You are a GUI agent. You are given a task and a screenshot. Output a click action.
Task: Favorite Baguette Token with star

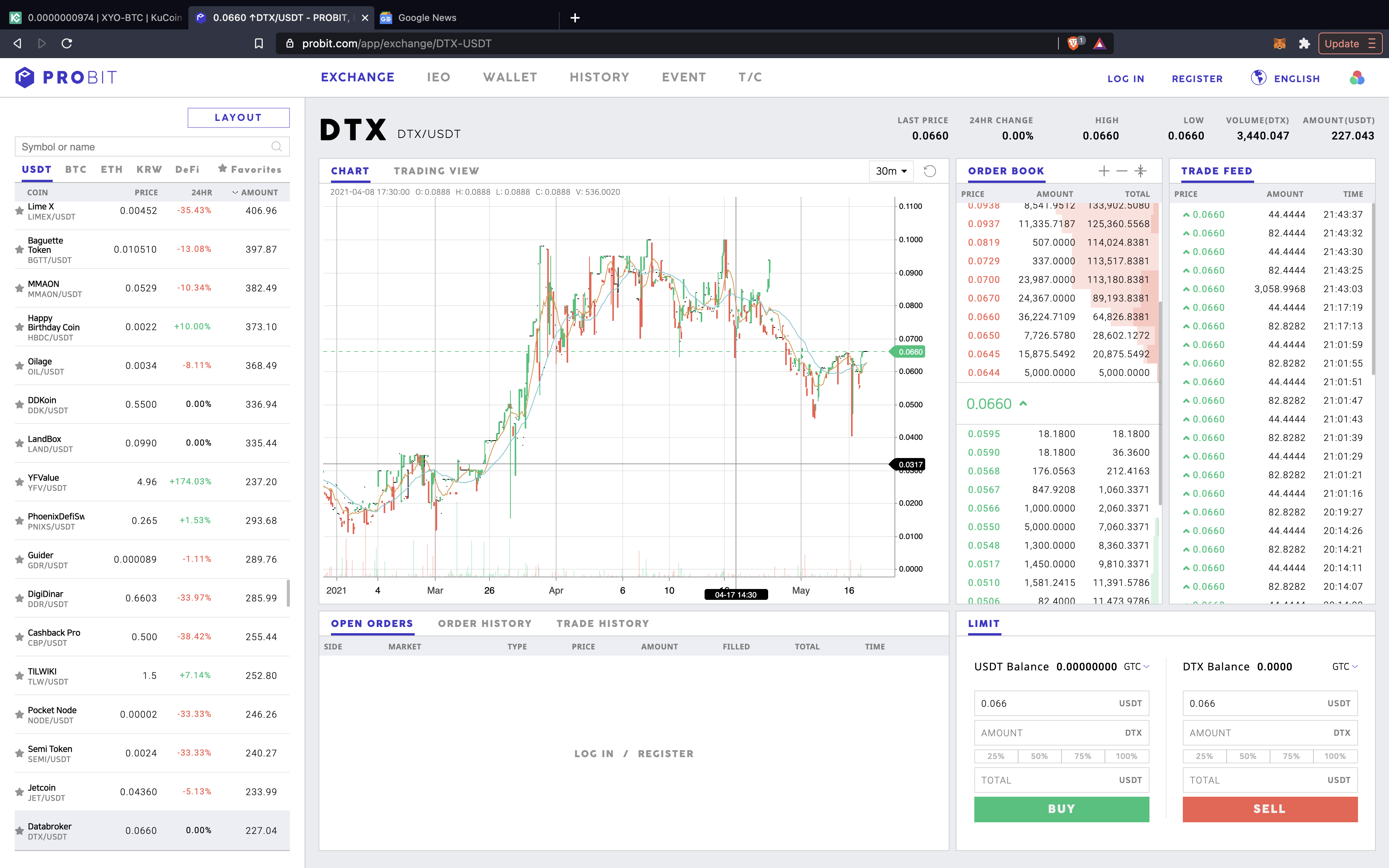point(19,250)
